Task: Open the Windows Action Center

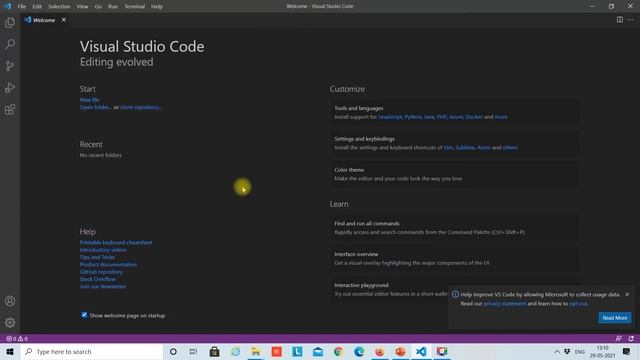Action: [627, 351]
